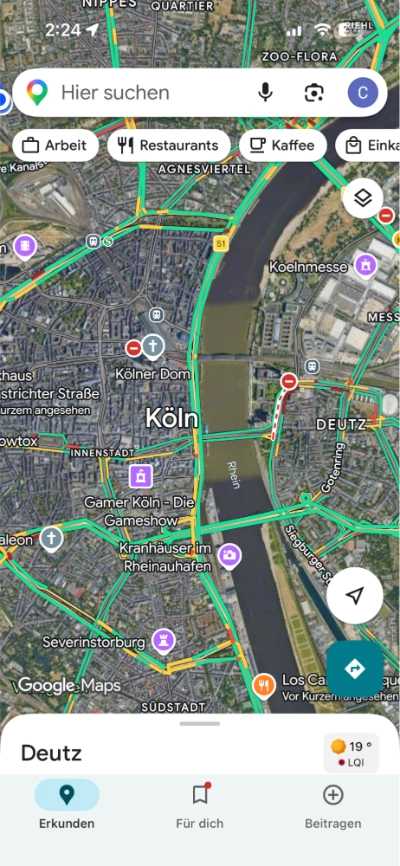Tap the orange restaurant marker Los Ca…
Image resolution: width=400 pixels, height=866 pixels.
pos(264,685)
